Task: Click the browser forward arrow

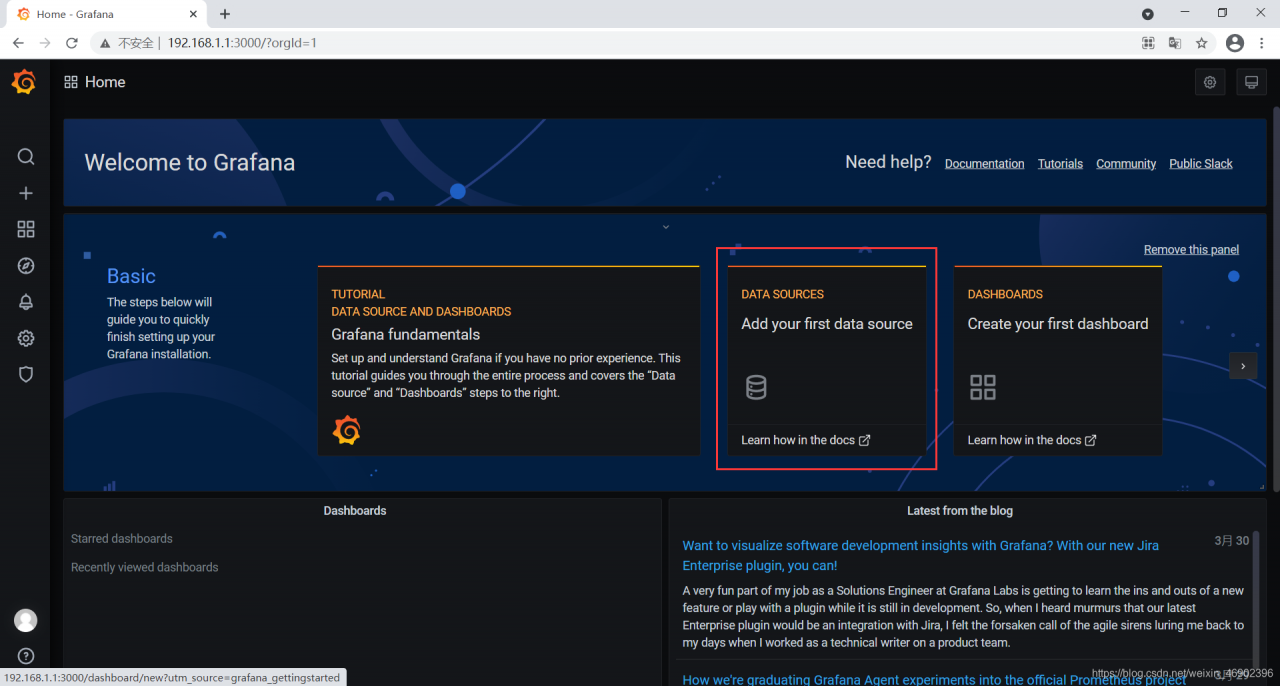Action: [x=45, y=43]
